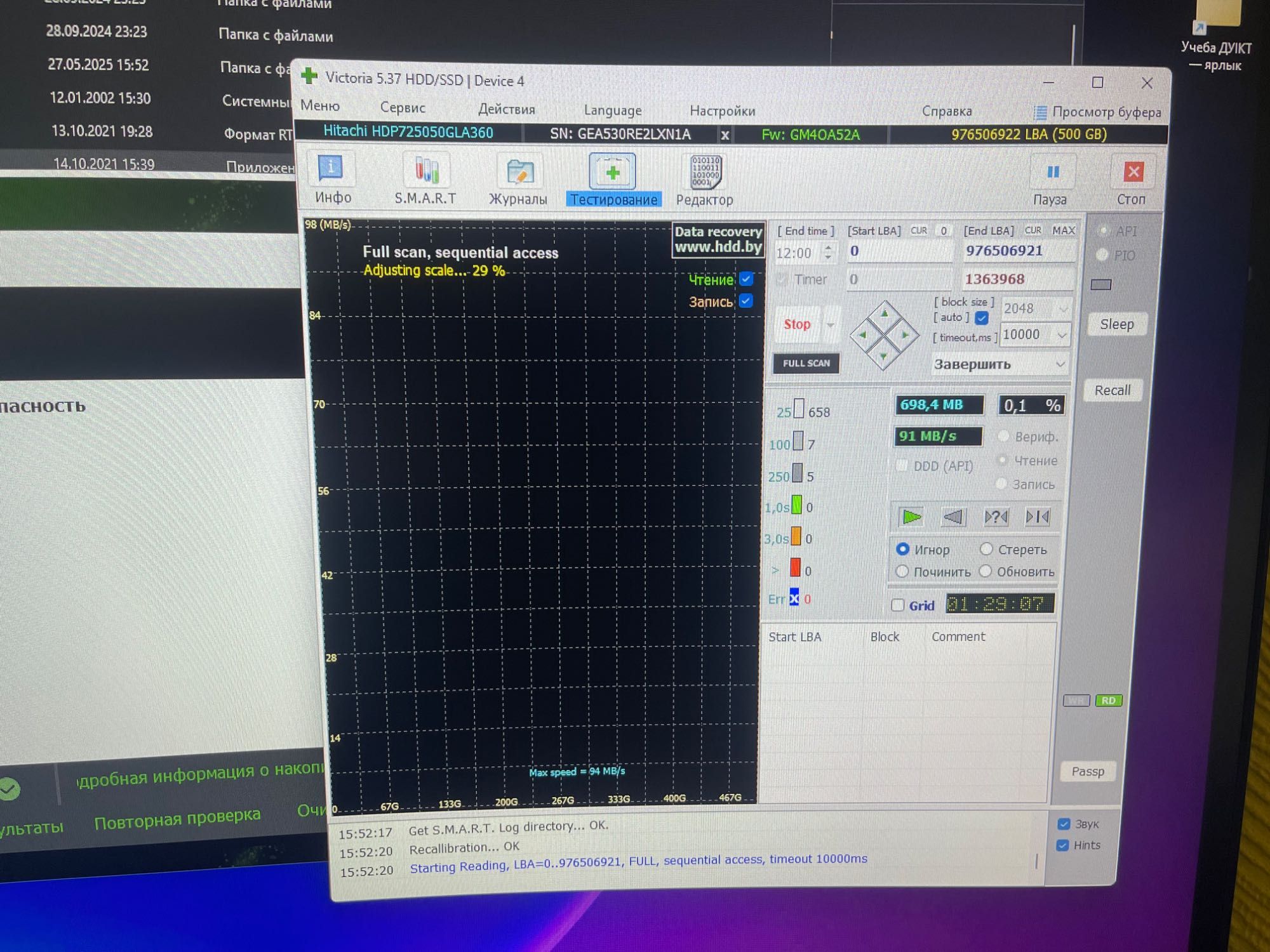Image resolution: width=1270 pixels, height=952 pixels.
Task: Click Повторная проверка in background window
Action: tap(178, 819)
